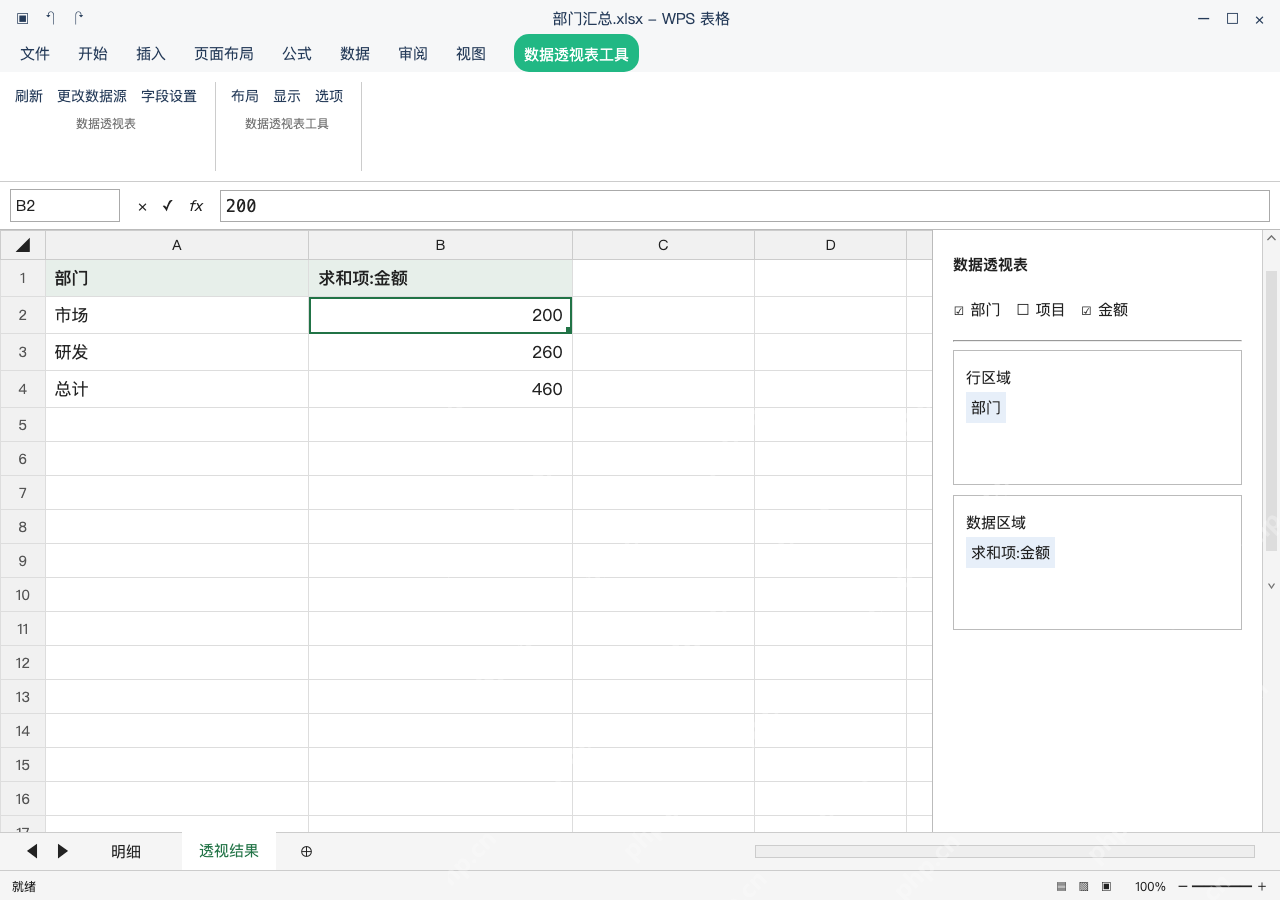Check the 项目 field checkbox
This screenshot has height=900, width=1280.
(1023, 310)
